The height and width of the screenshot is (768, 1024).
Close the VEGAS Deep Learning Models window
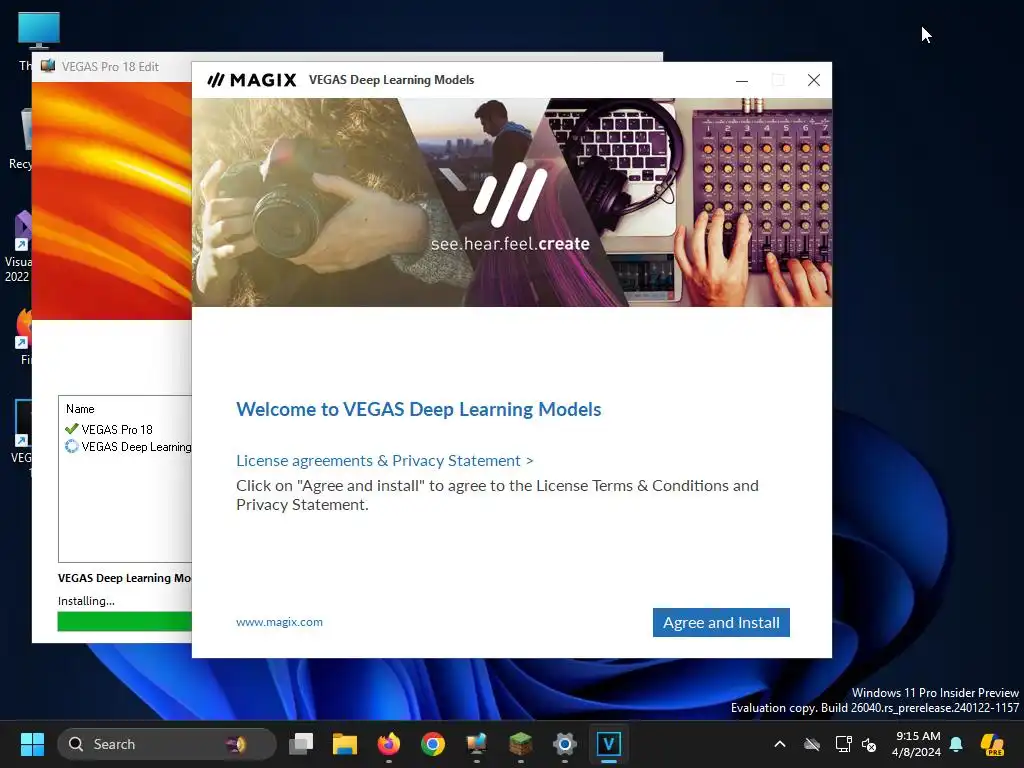click(814, 80)
